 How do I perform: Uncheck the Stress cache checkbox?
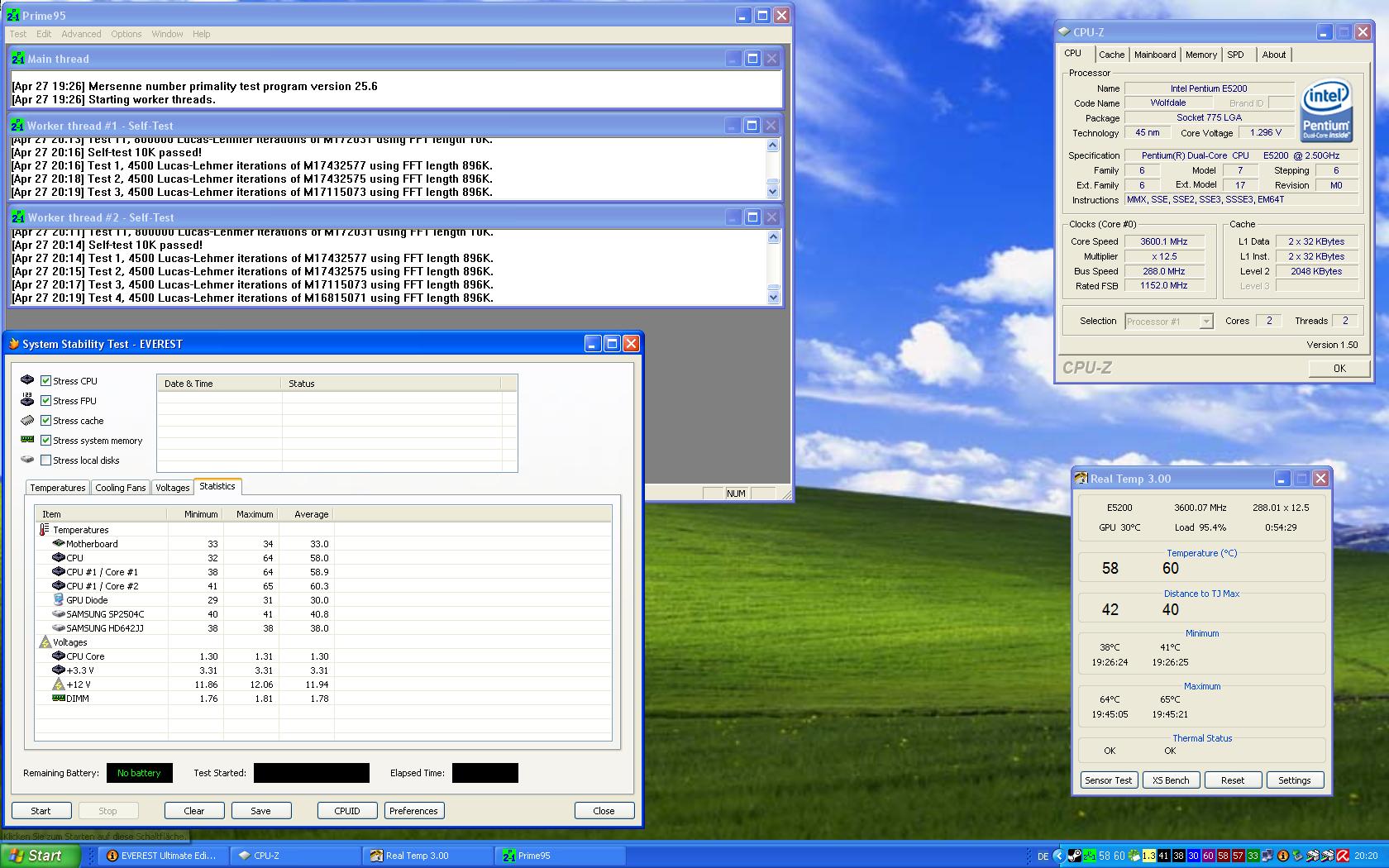tap(46, 421)
